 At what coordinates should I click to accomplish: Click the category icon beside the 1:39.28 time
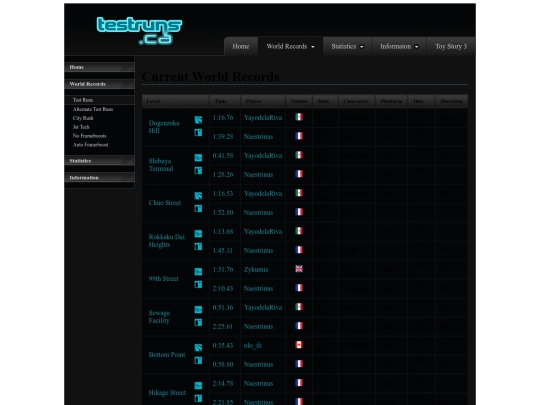point(198,133)
